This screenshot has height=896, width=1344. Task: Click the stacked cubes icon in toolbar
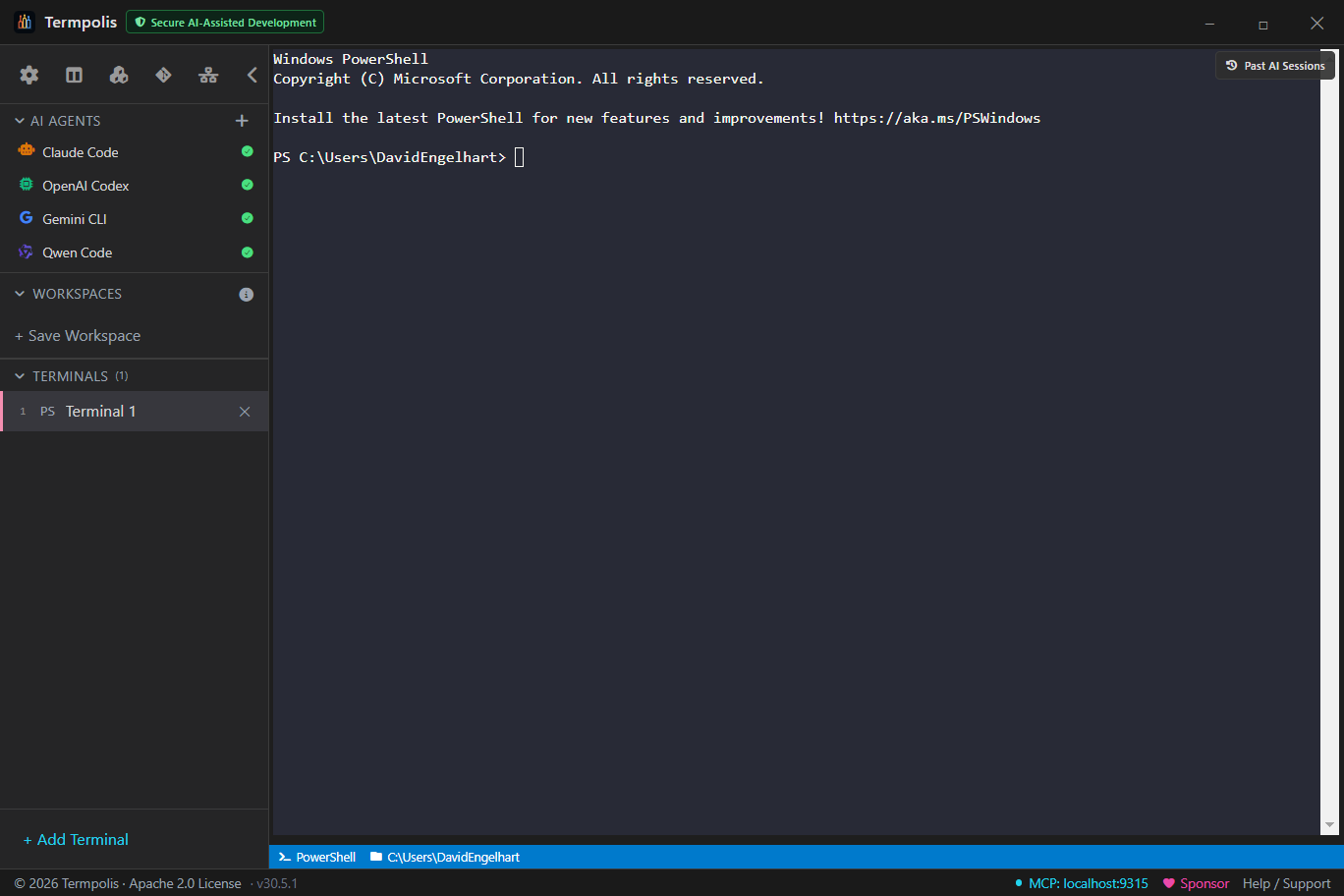119,75
